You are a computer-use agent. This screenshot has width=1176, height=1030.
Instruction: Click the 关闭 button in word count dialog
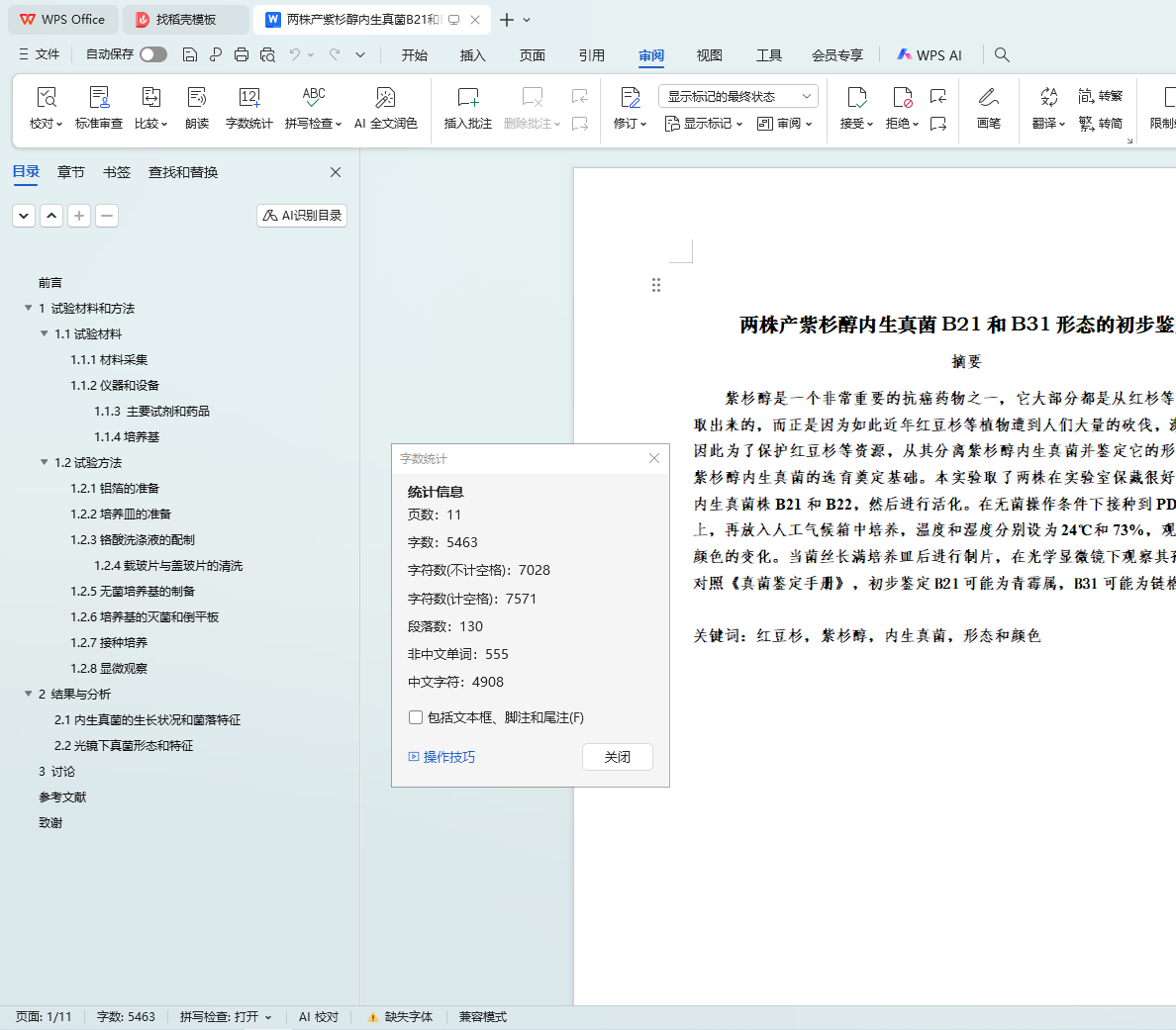pos(617,757)
